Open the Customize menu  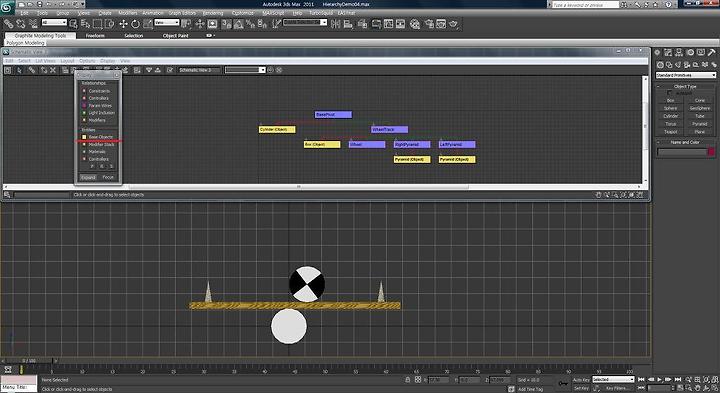242,13
